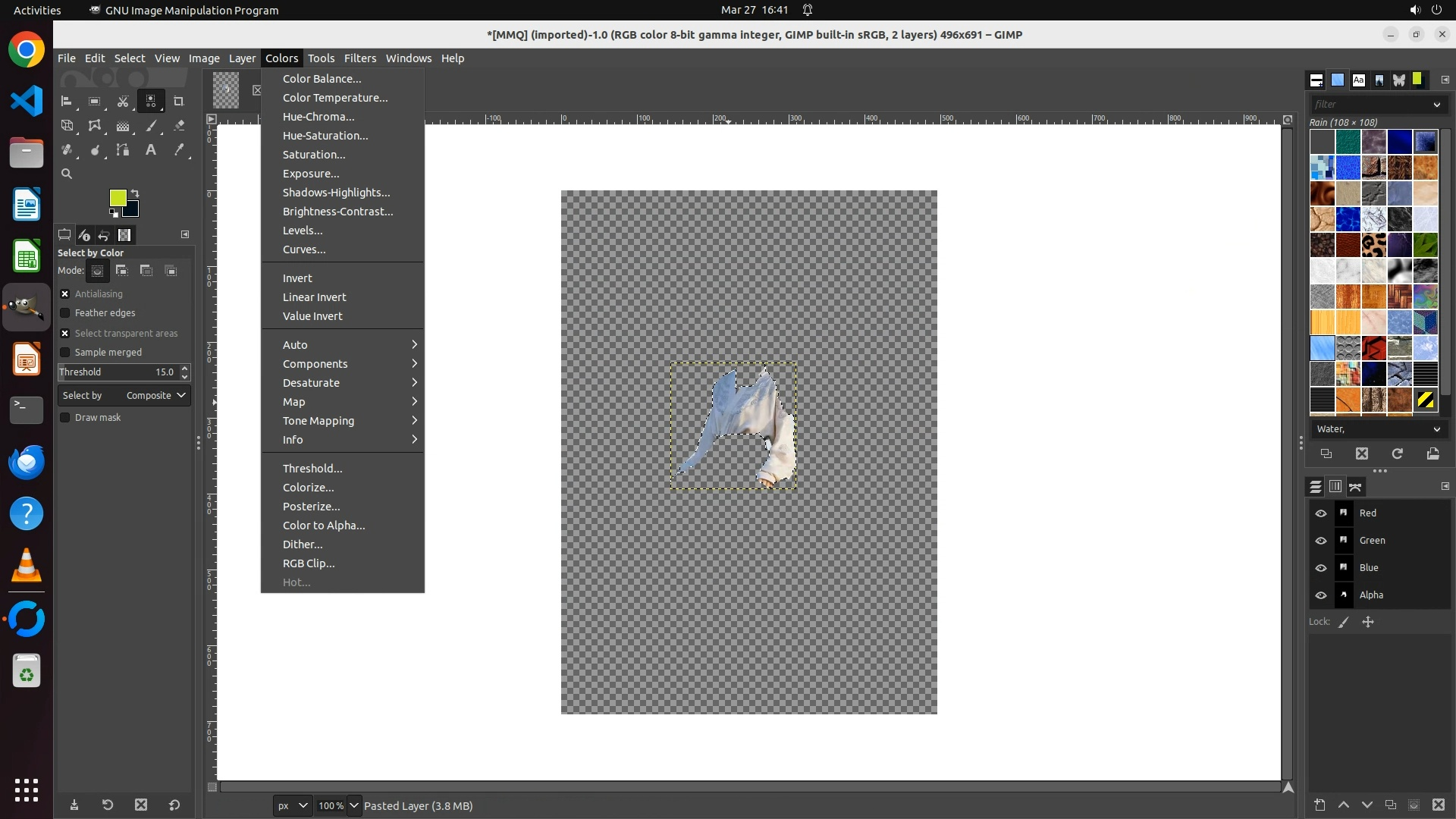Choose Hue-Saturation from Colors menu
The height and width of the screenshot is (819, 1456).
tap(325, 136)
